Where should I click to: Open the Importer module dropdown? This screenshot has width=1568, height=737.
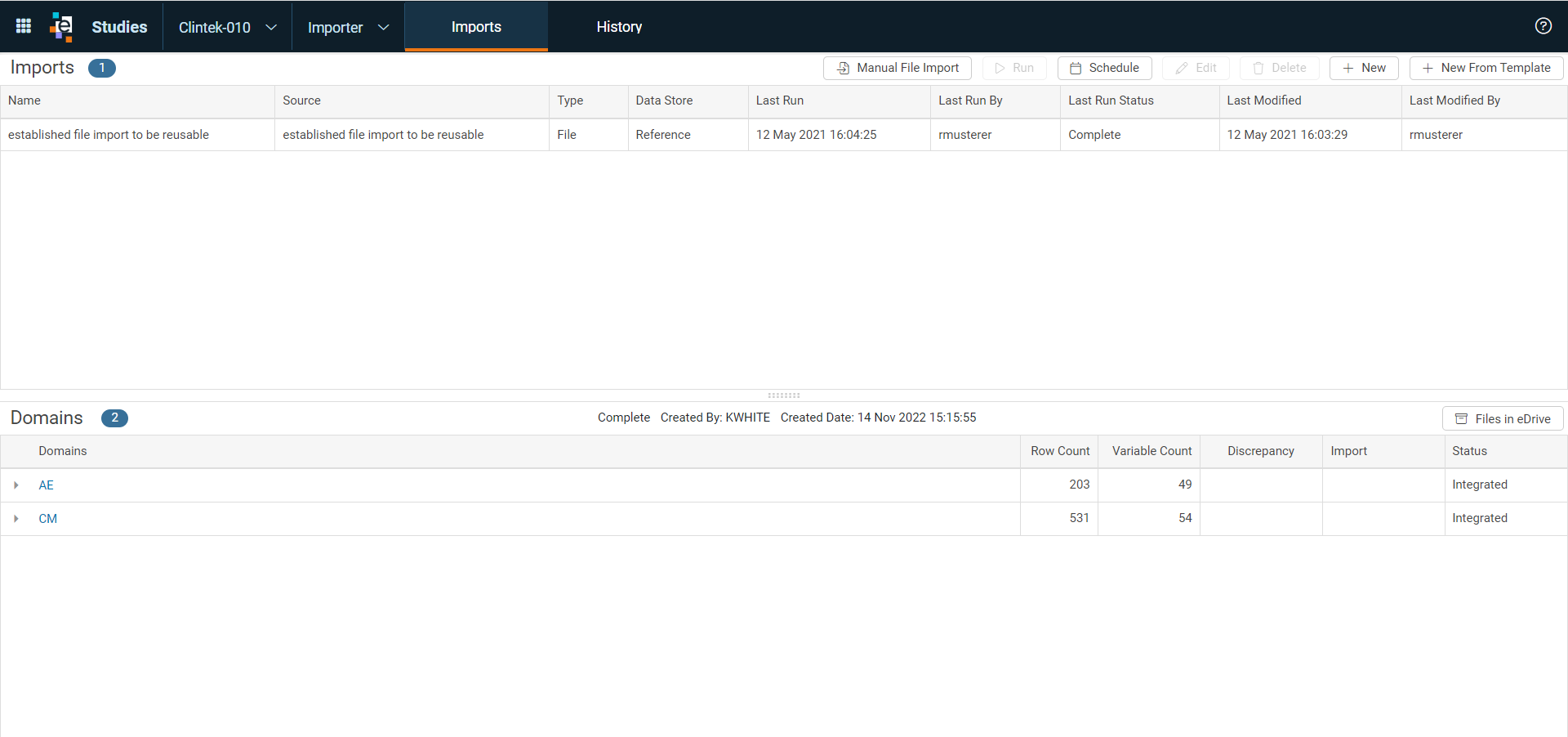pos(348,27)
